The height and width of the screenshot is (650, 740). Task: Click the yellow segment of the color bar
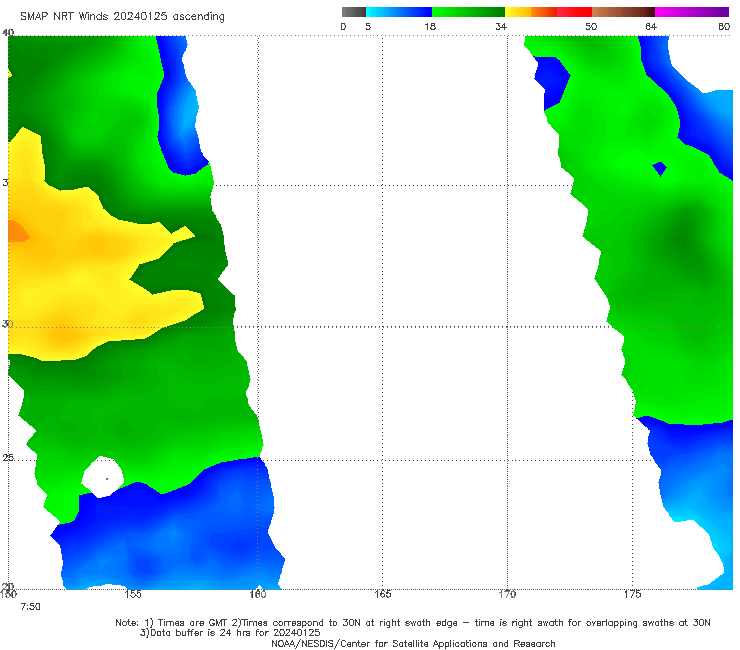pyautogui.click(x=518, y=12)
